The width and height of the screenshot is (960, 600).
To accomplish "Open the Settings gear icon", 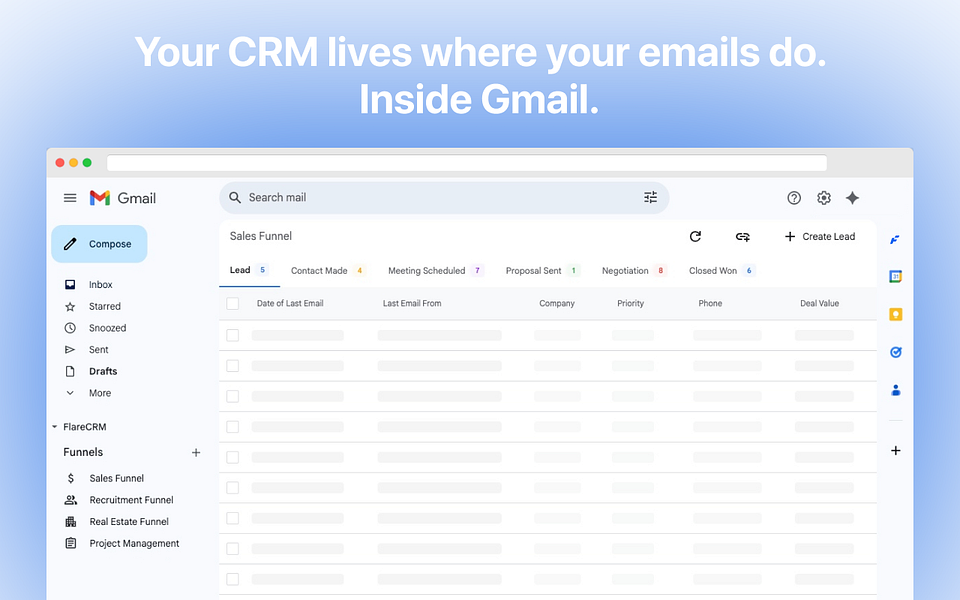I will [x=823, y=198].
